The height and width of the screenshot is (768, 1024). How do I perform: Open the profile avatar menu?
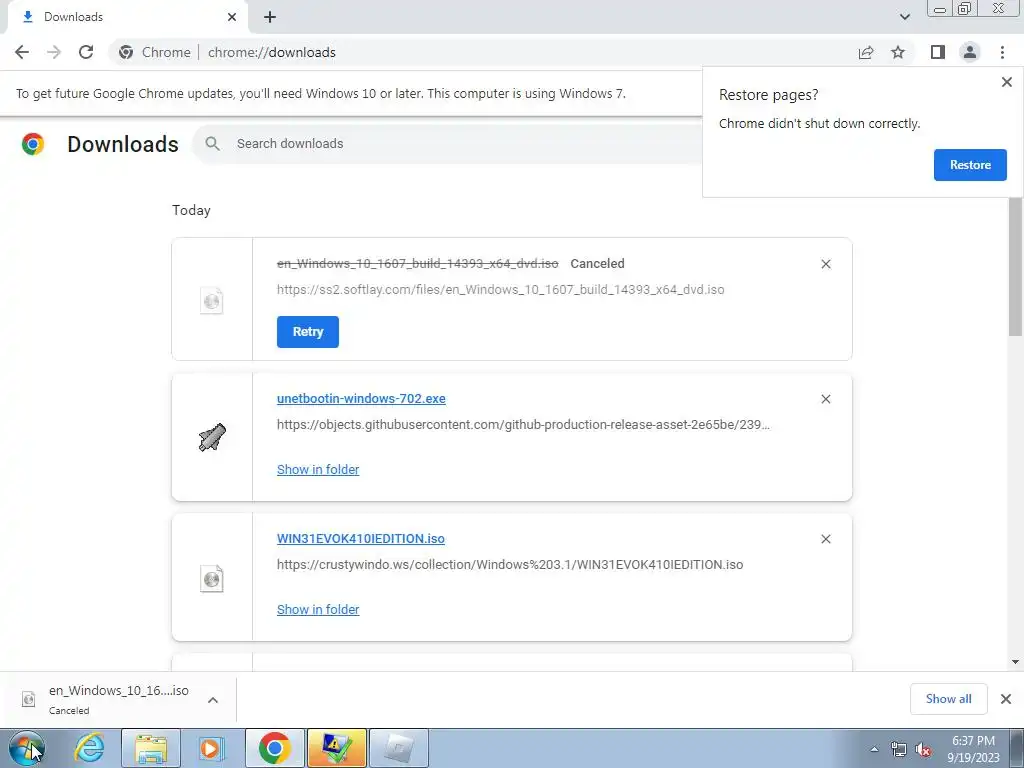[x=970, y=52]
